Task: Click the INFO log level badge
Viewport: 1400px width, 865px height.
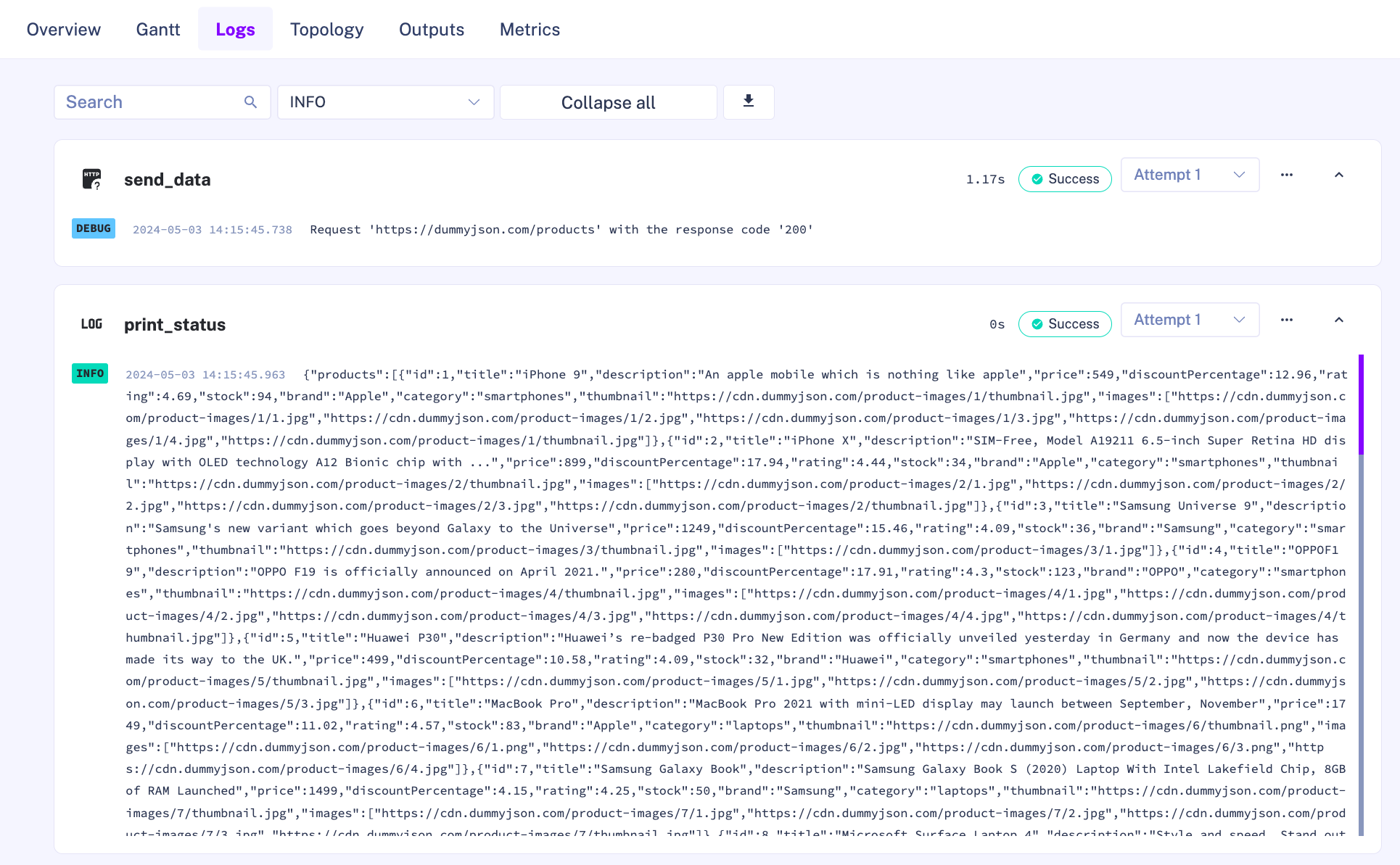Action: [x=90, y=371]
